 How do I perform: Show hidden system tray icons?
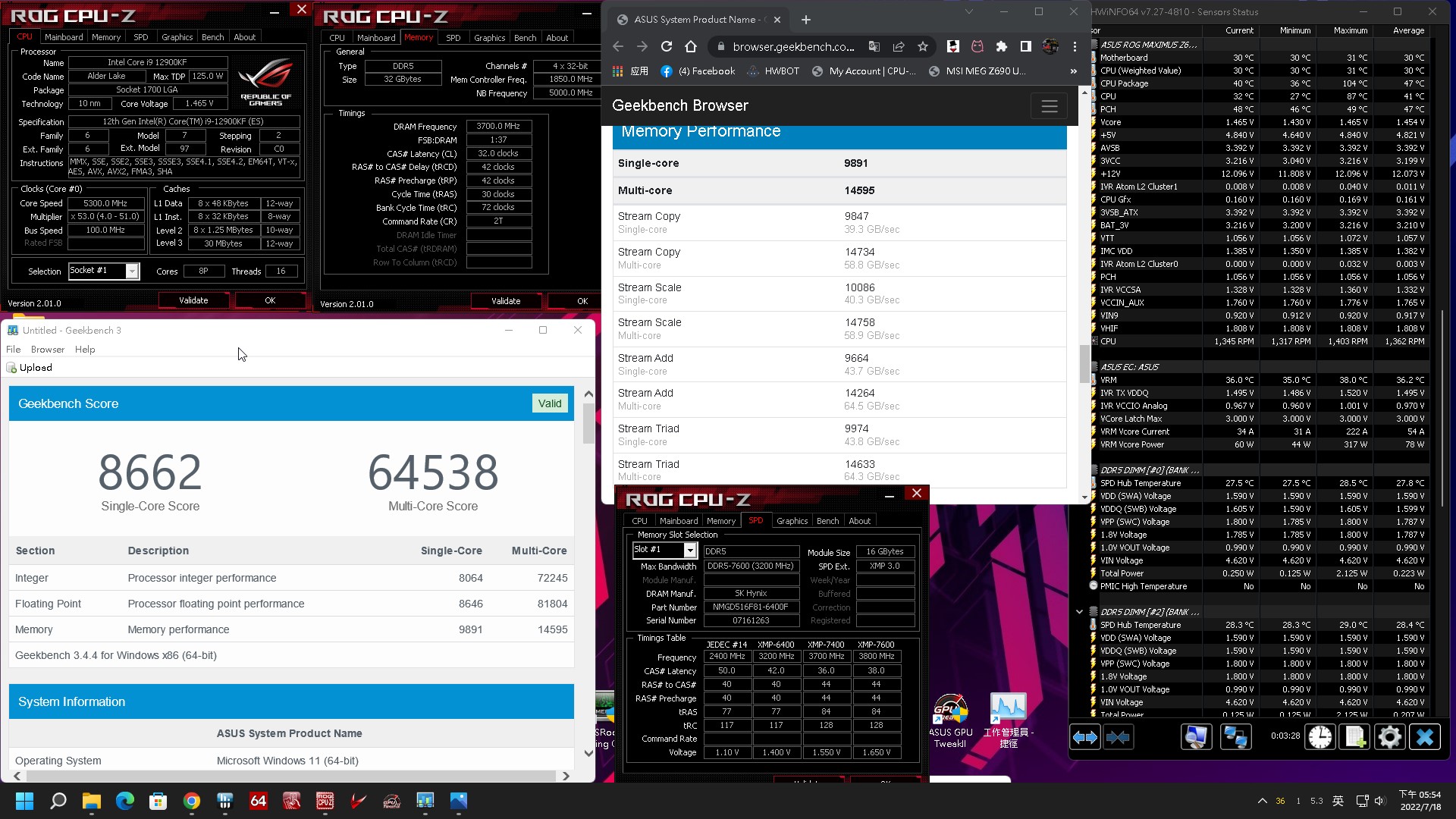(1262, 801)
